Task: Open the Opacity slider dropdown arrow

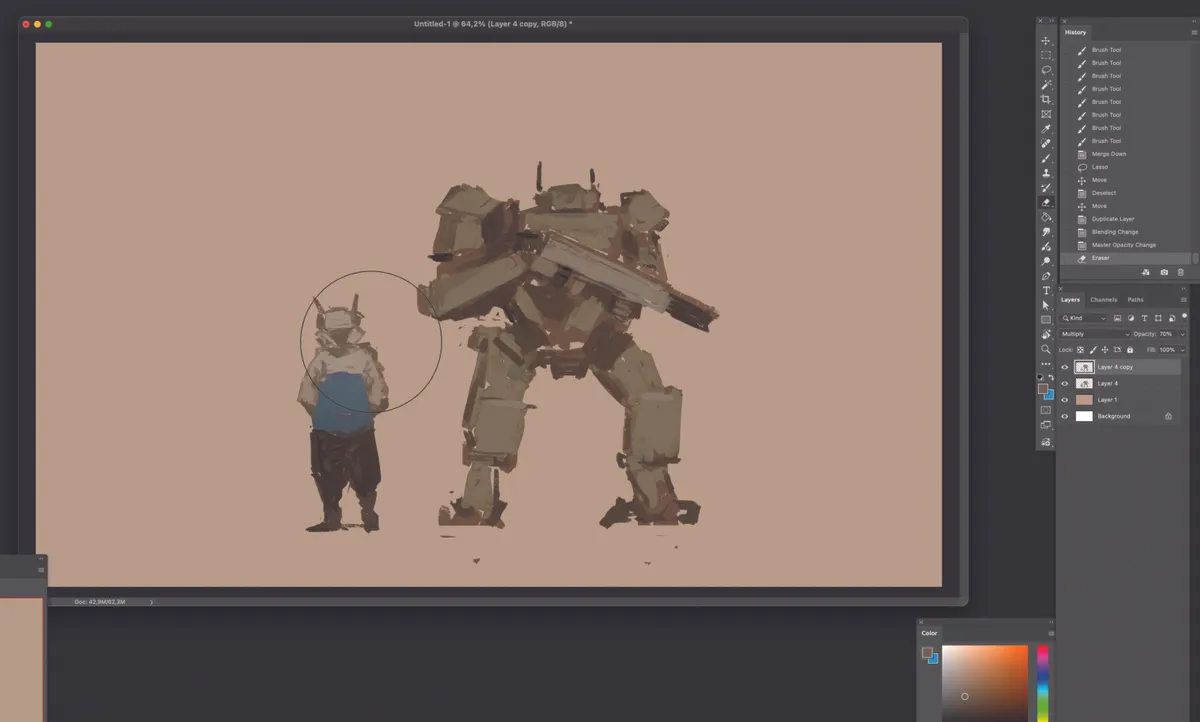Action: [x=1183, y=334]
